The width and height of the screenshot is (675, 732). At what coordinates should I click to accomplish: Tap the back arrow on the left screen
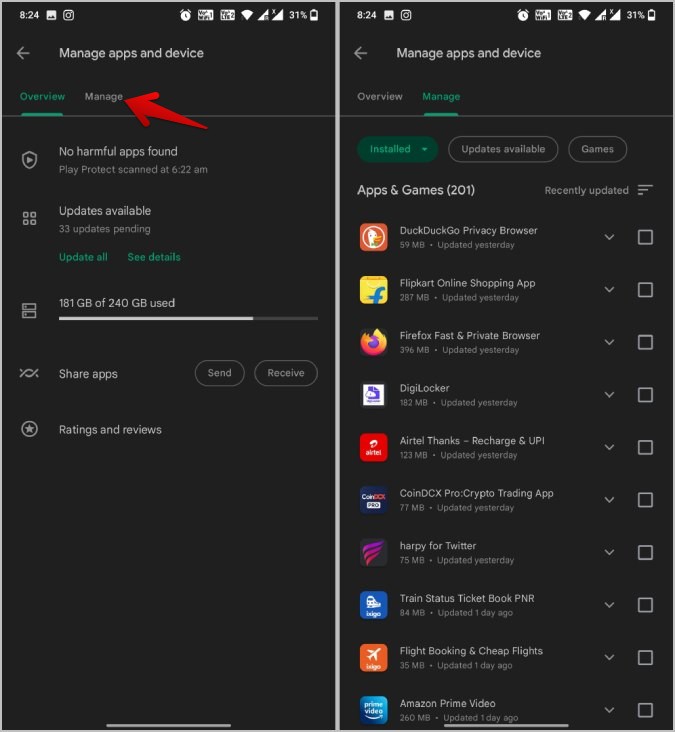23,53
